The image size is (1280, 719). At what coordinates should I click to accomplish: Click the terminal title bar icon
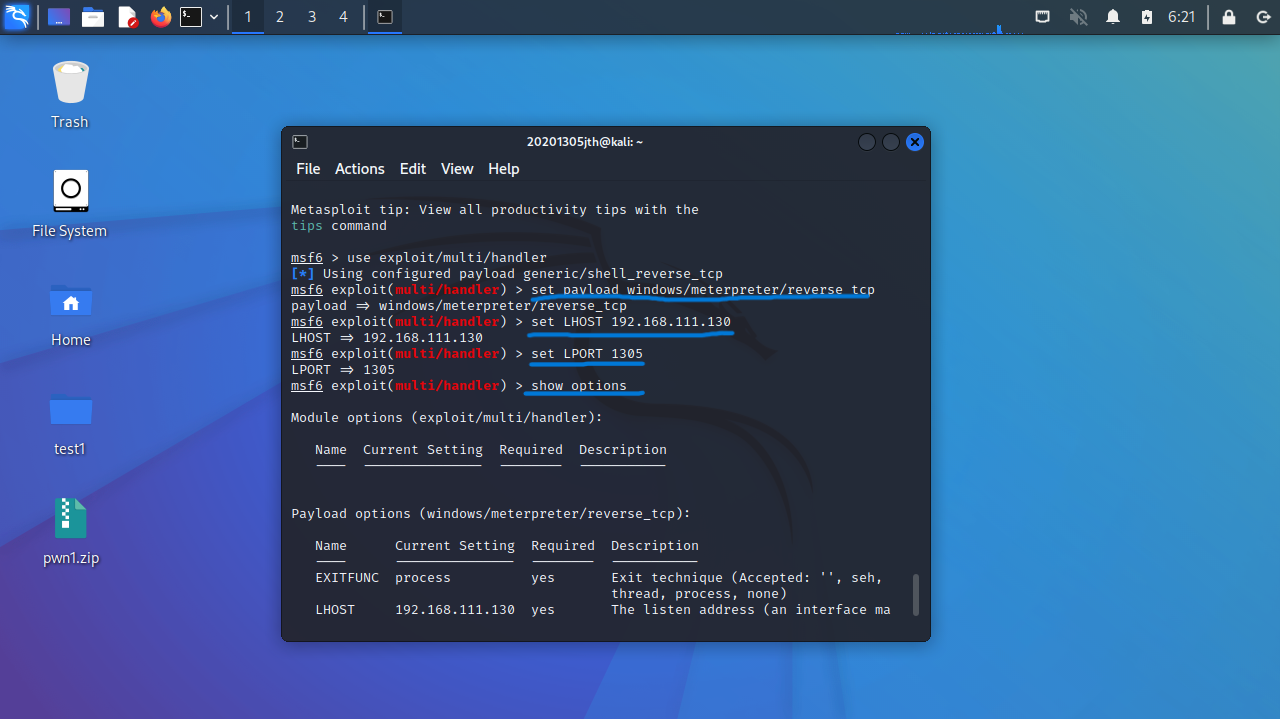(x=300, y=142)
